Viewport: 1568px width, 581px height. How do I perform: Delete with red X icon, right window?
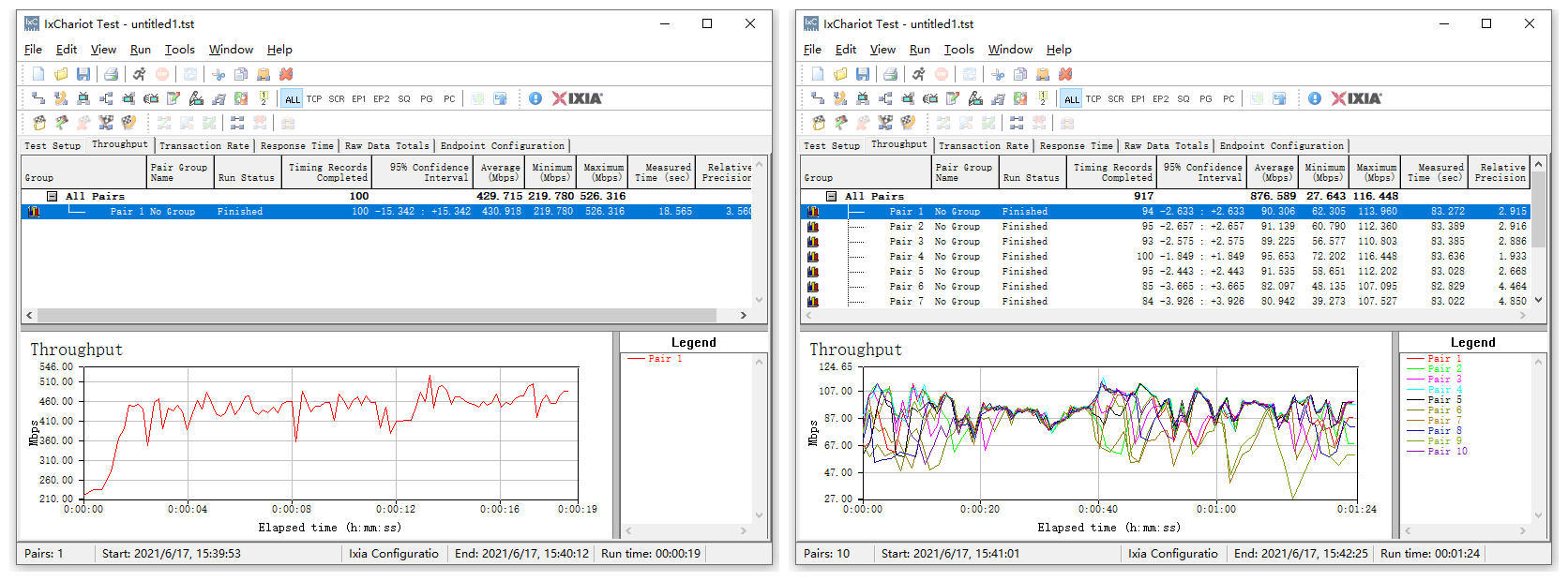coord(1065,74)
